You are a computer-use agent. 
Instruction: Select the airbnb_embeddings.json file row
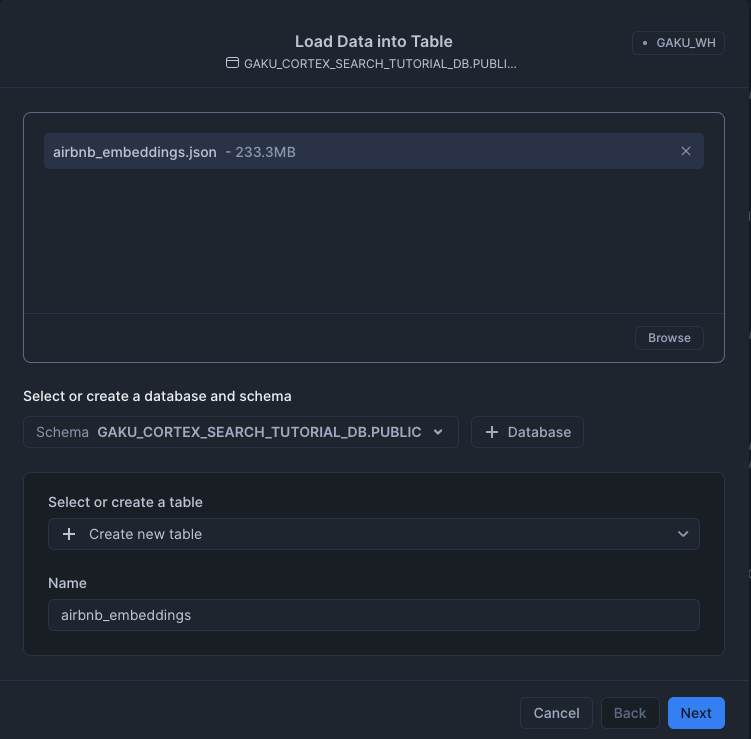pos(374,151)
